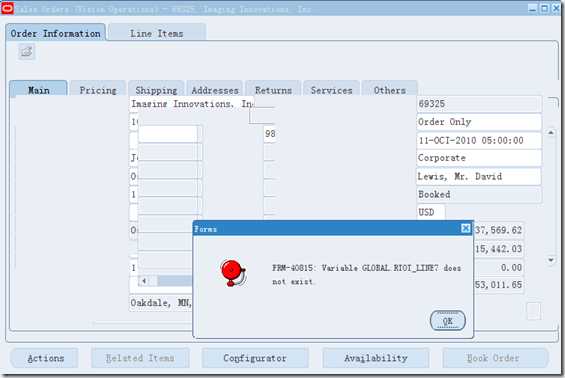Switch to the Line Items tab
The image size is (565, 378).
157,34
